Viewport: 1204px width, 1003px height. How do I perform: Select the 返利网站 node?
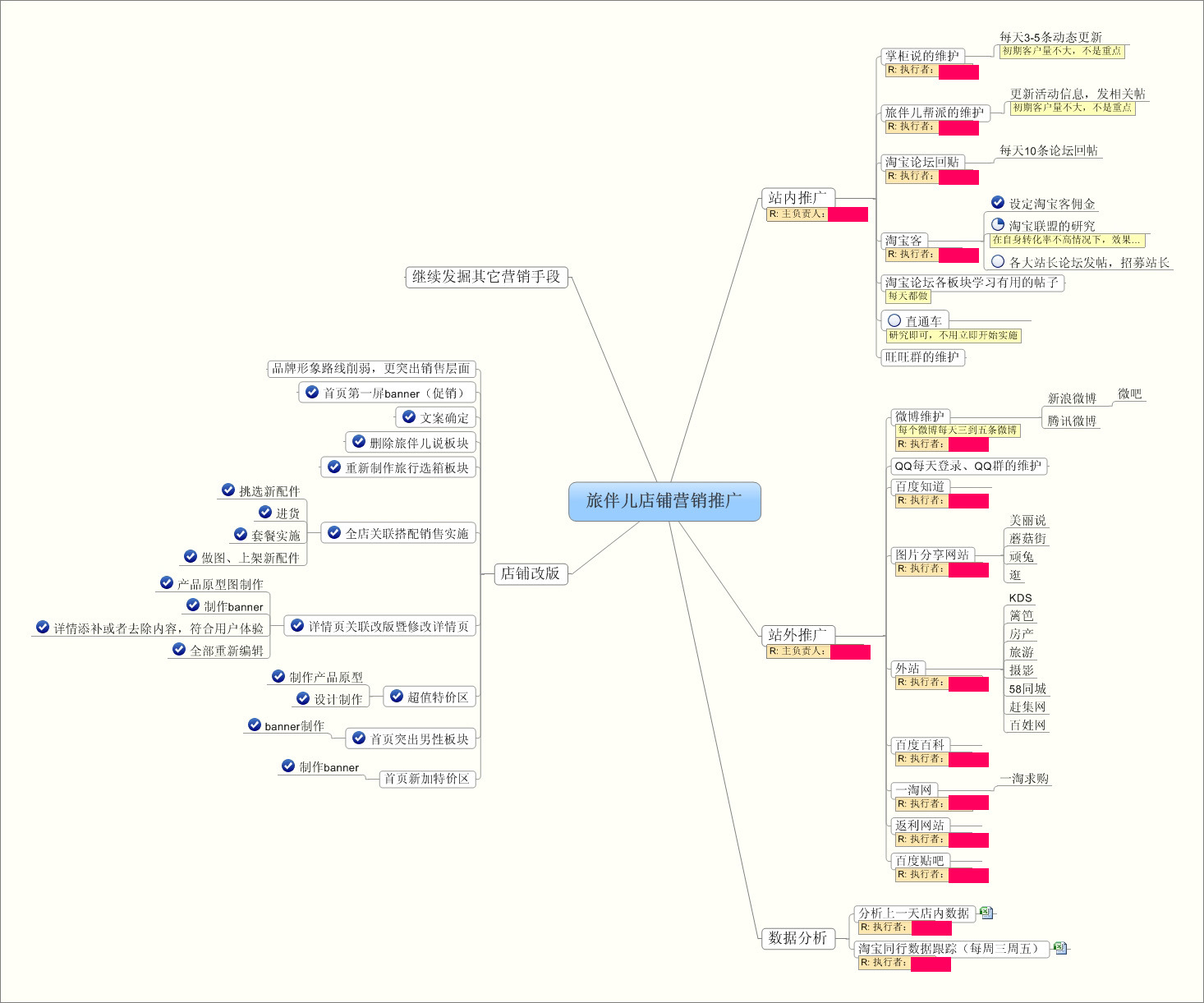(920, 825)
